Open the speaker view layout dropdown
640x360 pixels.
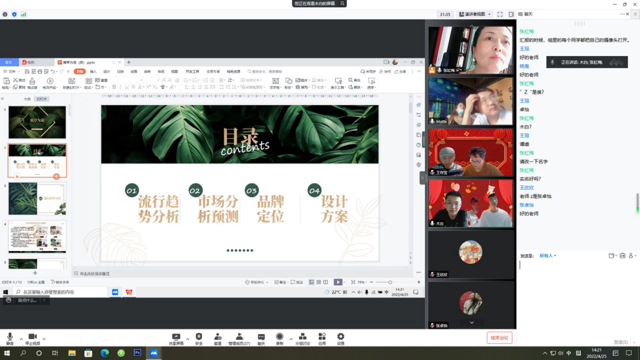475,14
